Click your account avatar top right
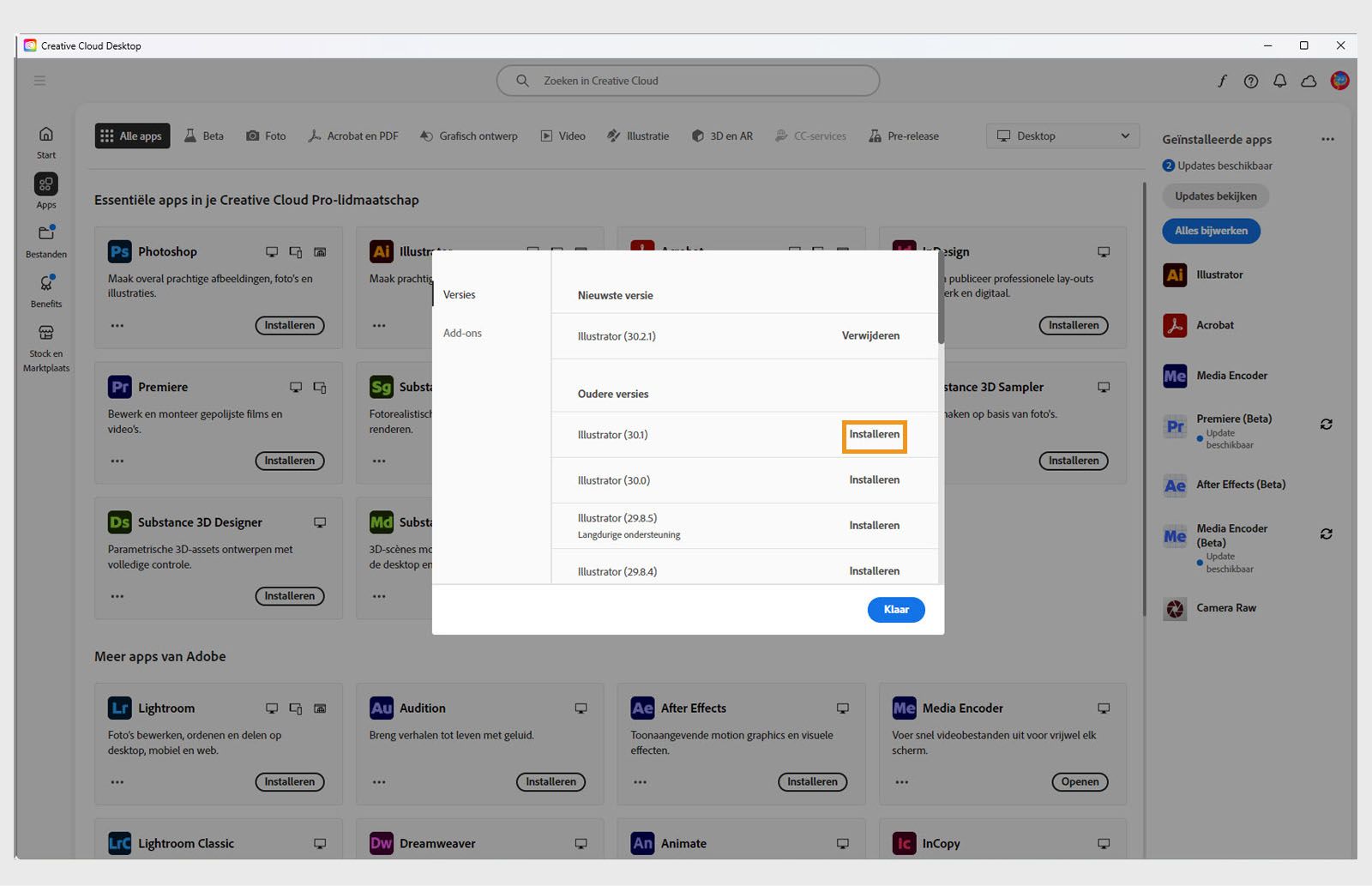This screenshot has height=886, width=1372. 1339,81
